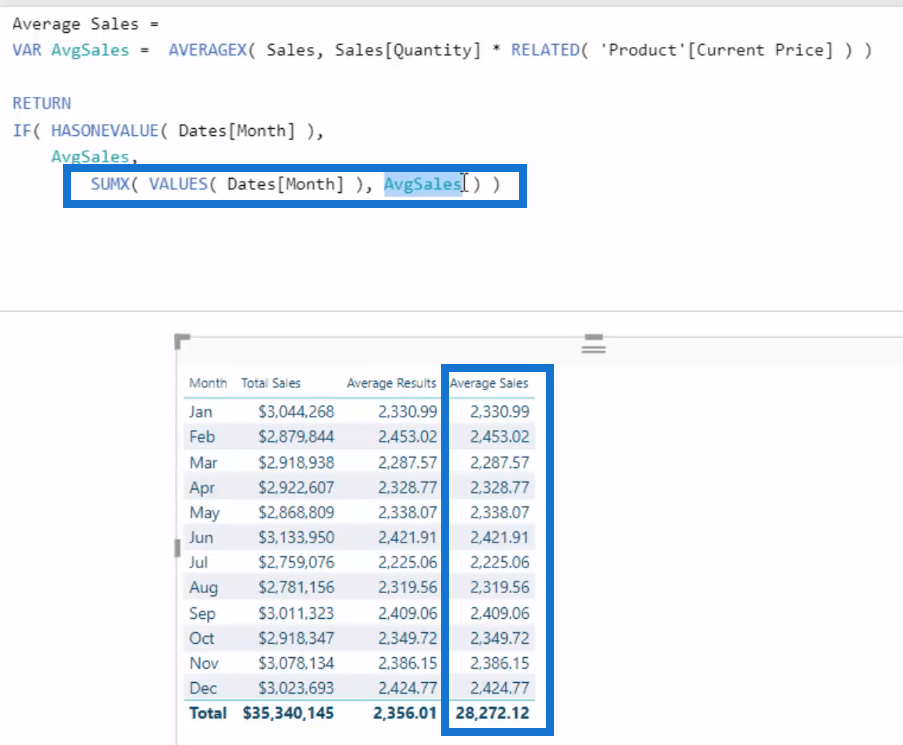
Task: Click the 28,272.12 Average Sales total
Action: point(492,713)
